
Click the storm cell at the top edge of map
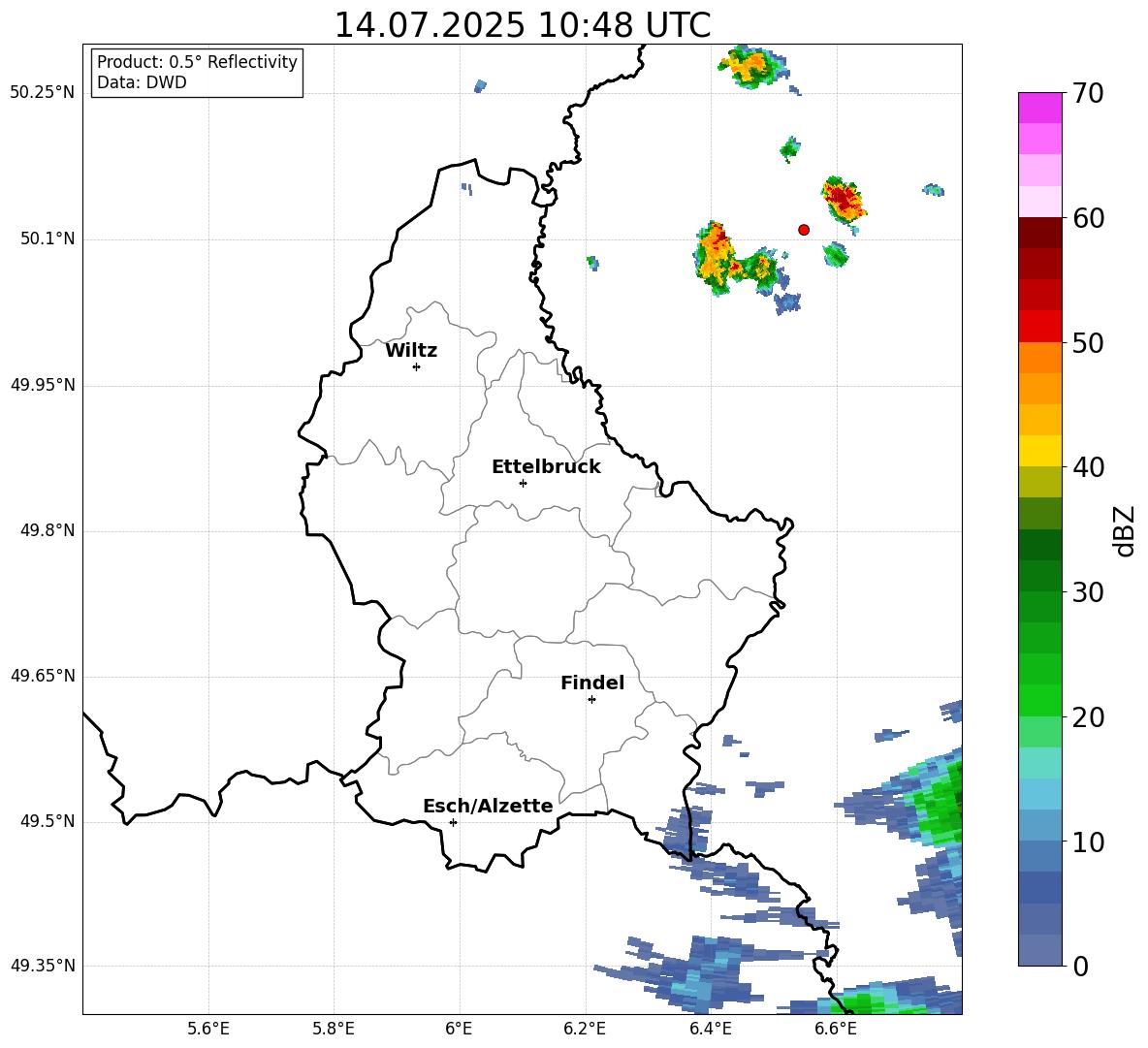pyautogui.click(x=751, y=67)
